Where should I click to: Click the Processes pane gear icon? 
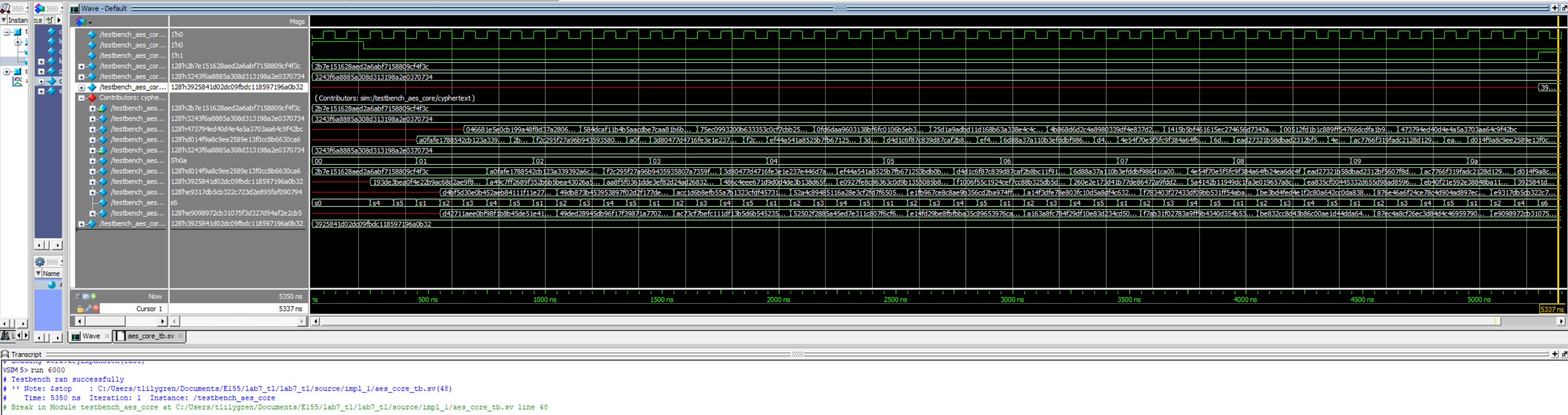(40, 262)
